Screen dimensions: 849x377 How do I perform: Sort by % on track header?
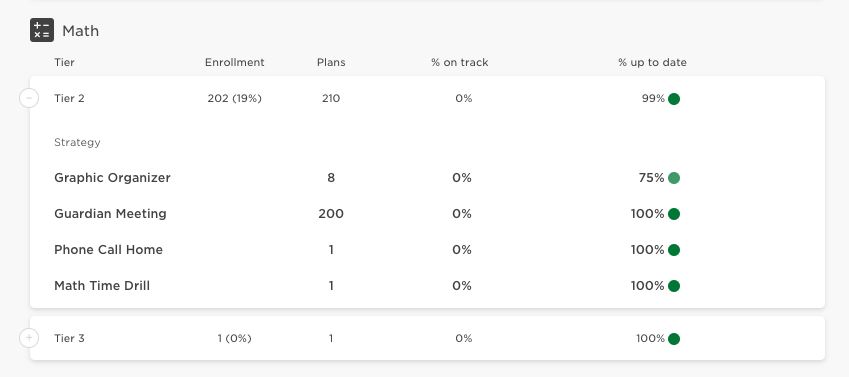460,62
